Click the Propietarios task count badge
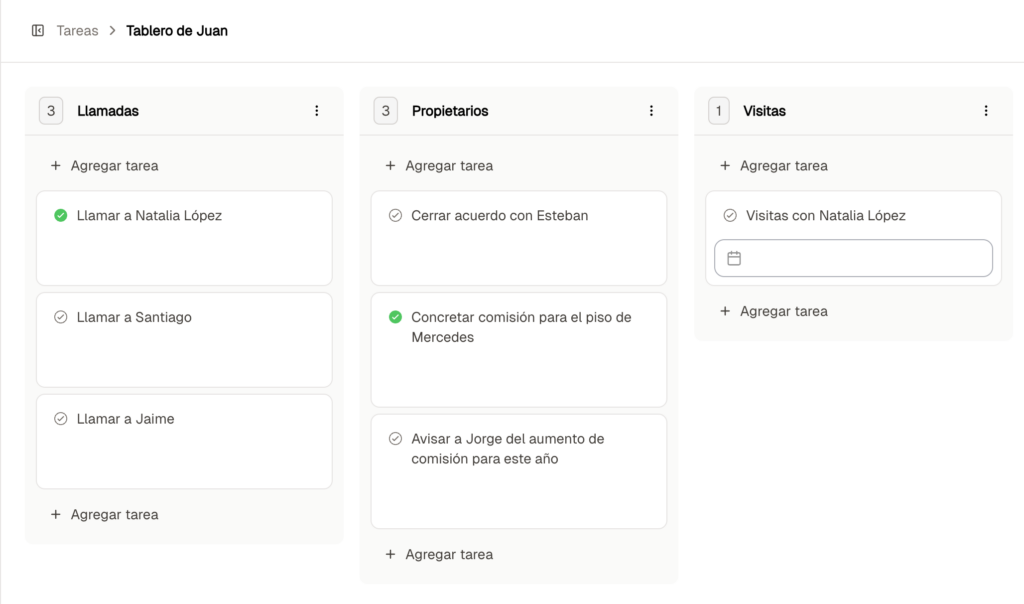 386,111
